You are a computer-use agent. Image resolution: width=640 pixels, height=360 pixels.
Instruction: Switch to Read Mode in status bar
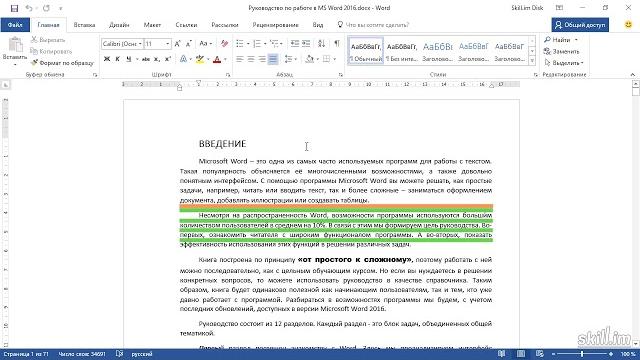click(x=502, y=354)
